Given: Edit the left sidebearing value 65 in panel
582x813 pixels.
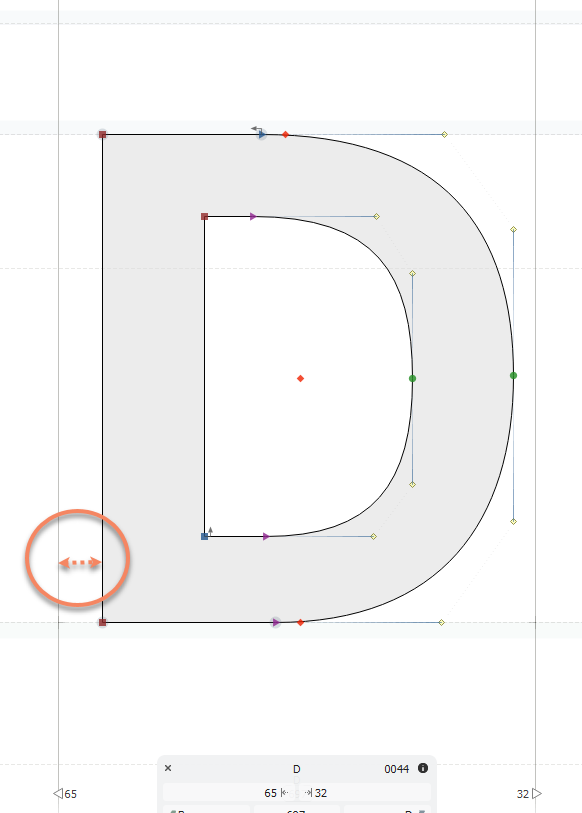Looking at the screenshot, I should tap(270, 793).
